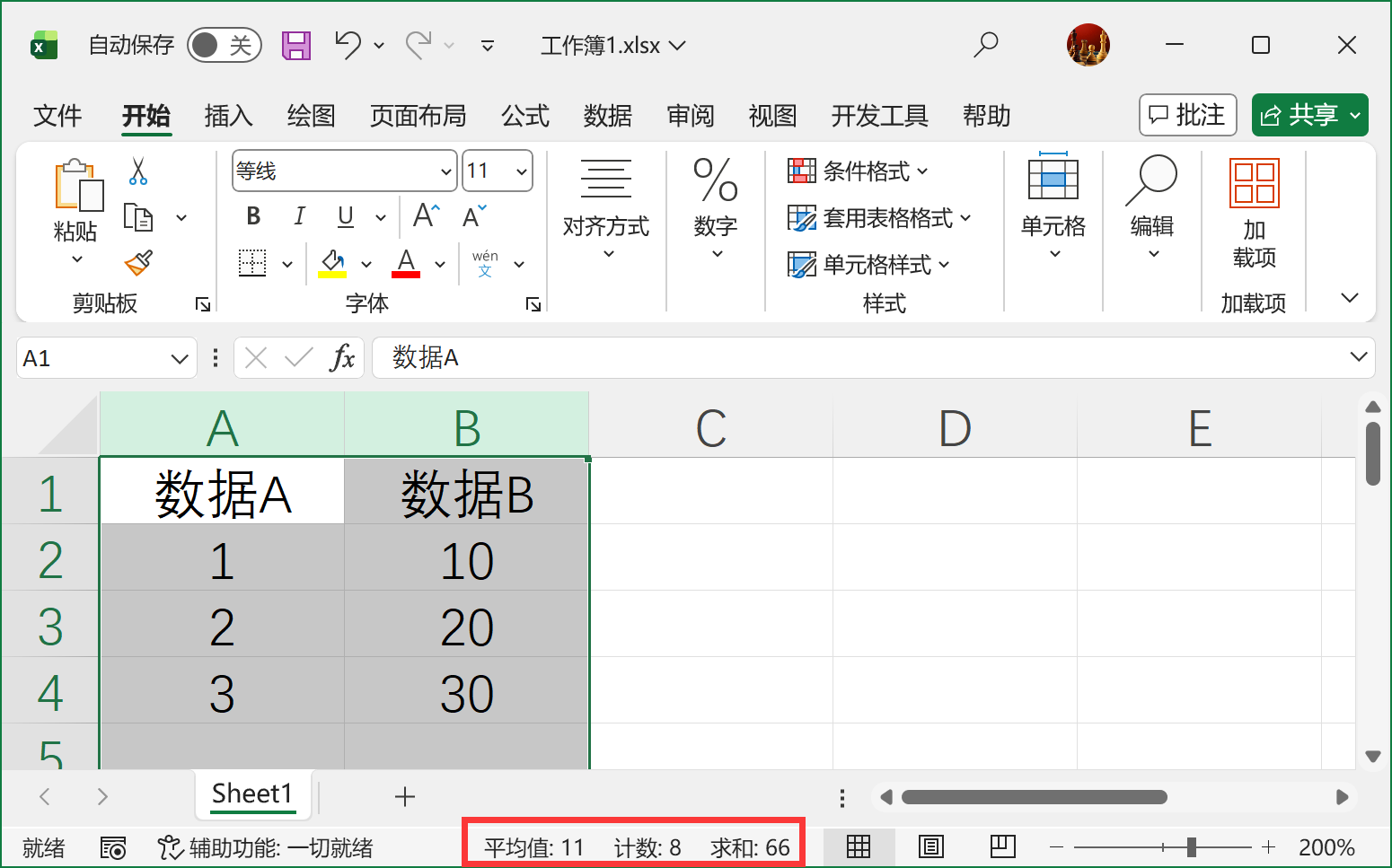The height and width of the screenshot is (868, 1392).
Task: Click Increase Font Size icon
Action: [x=426, y=216]
